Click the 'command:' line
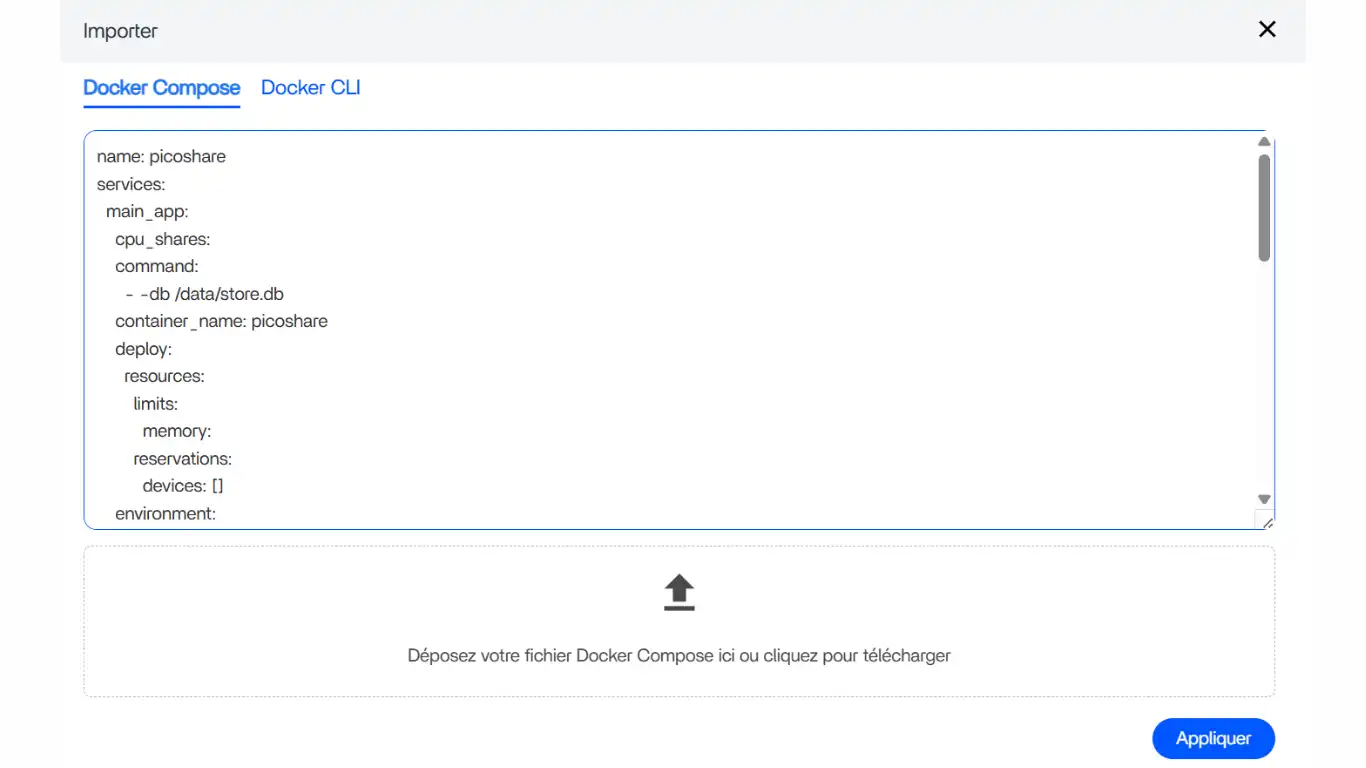Image resolution: width=1366 pixels, height=768 pixels. click(x=157, y=266)
